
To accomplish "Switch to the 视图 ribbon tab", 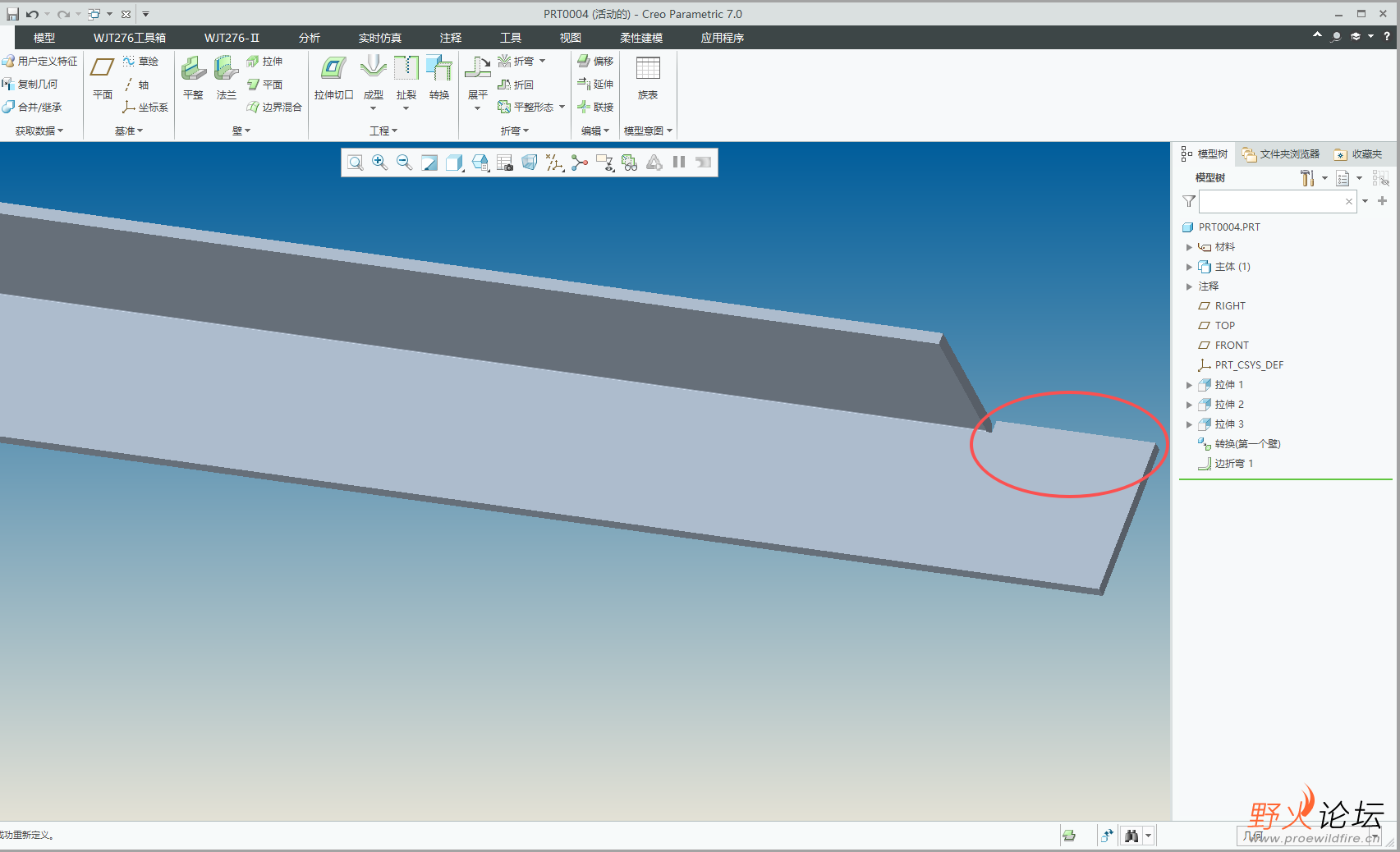I will click(570, 38).
